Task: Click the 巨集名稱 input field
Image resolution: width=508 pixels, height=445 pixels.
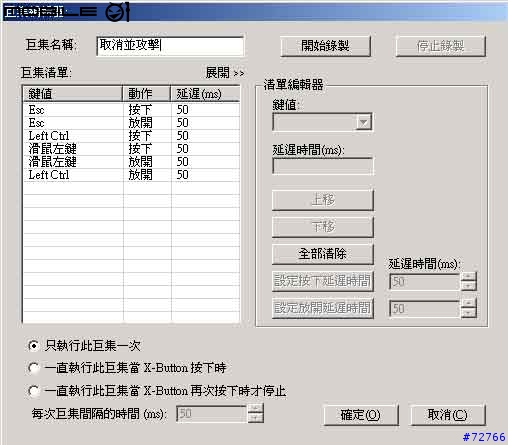Action: [170, 46]
